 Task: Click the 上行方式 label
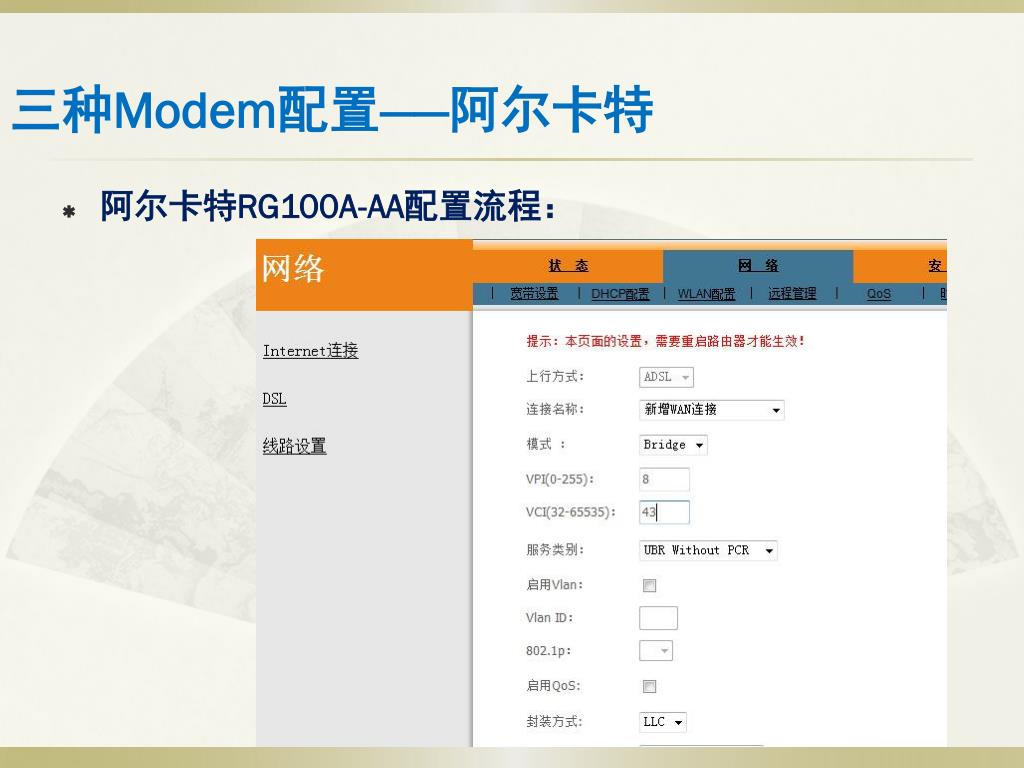pyautogui.click(x=555, y=376)
